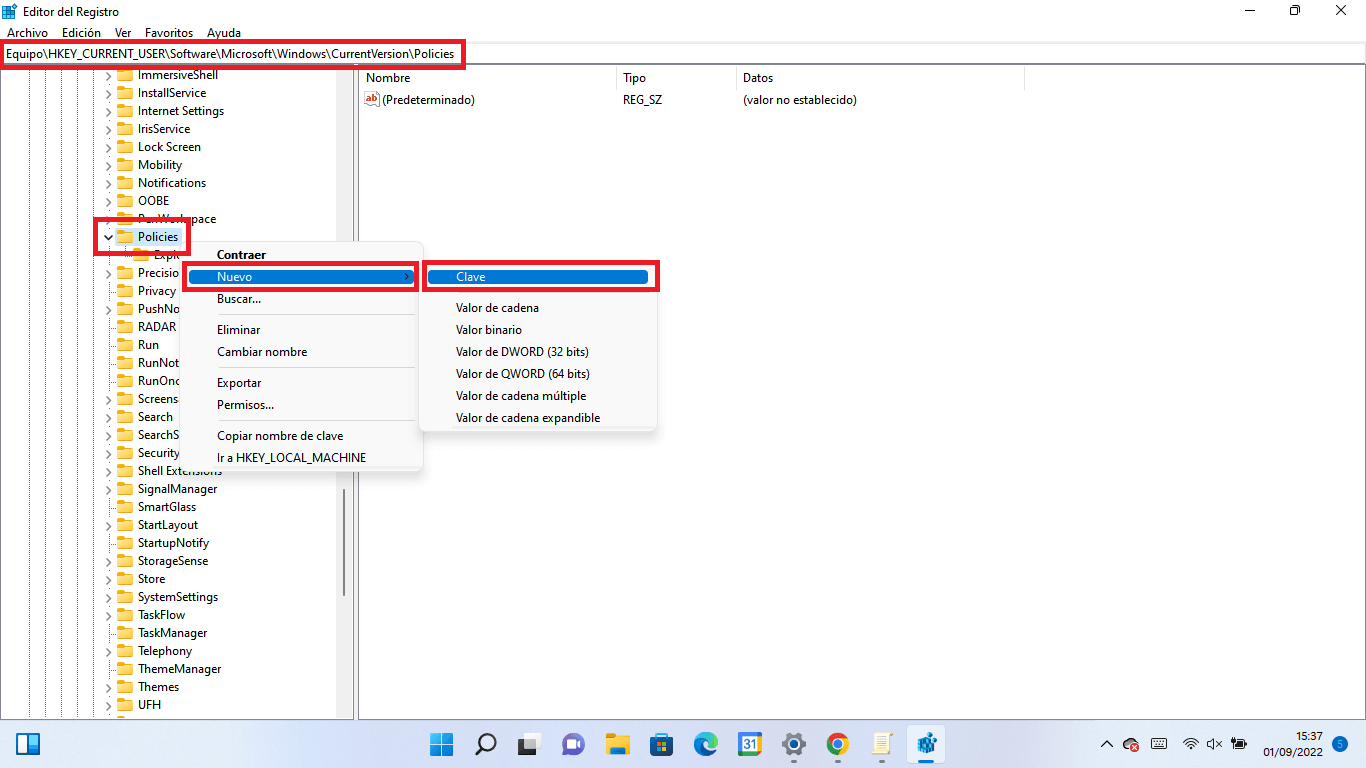
Task: Click the Wi-Fi network tray icon
Action: [1191, 744]
